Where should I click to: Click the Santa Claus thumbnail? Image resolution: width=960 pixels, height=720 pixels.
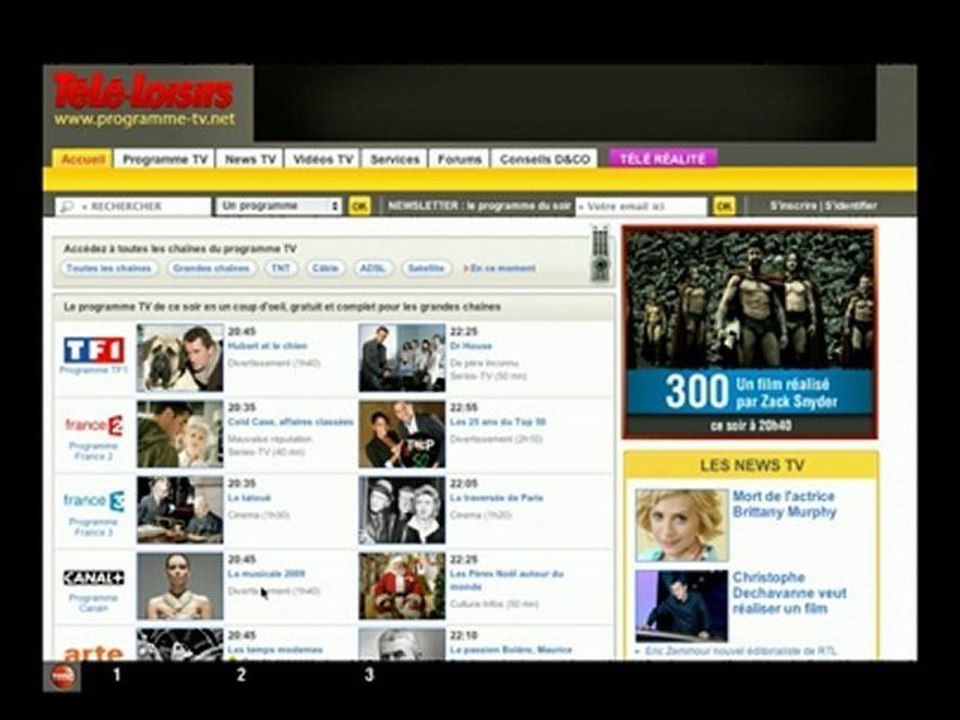point(402,586)
